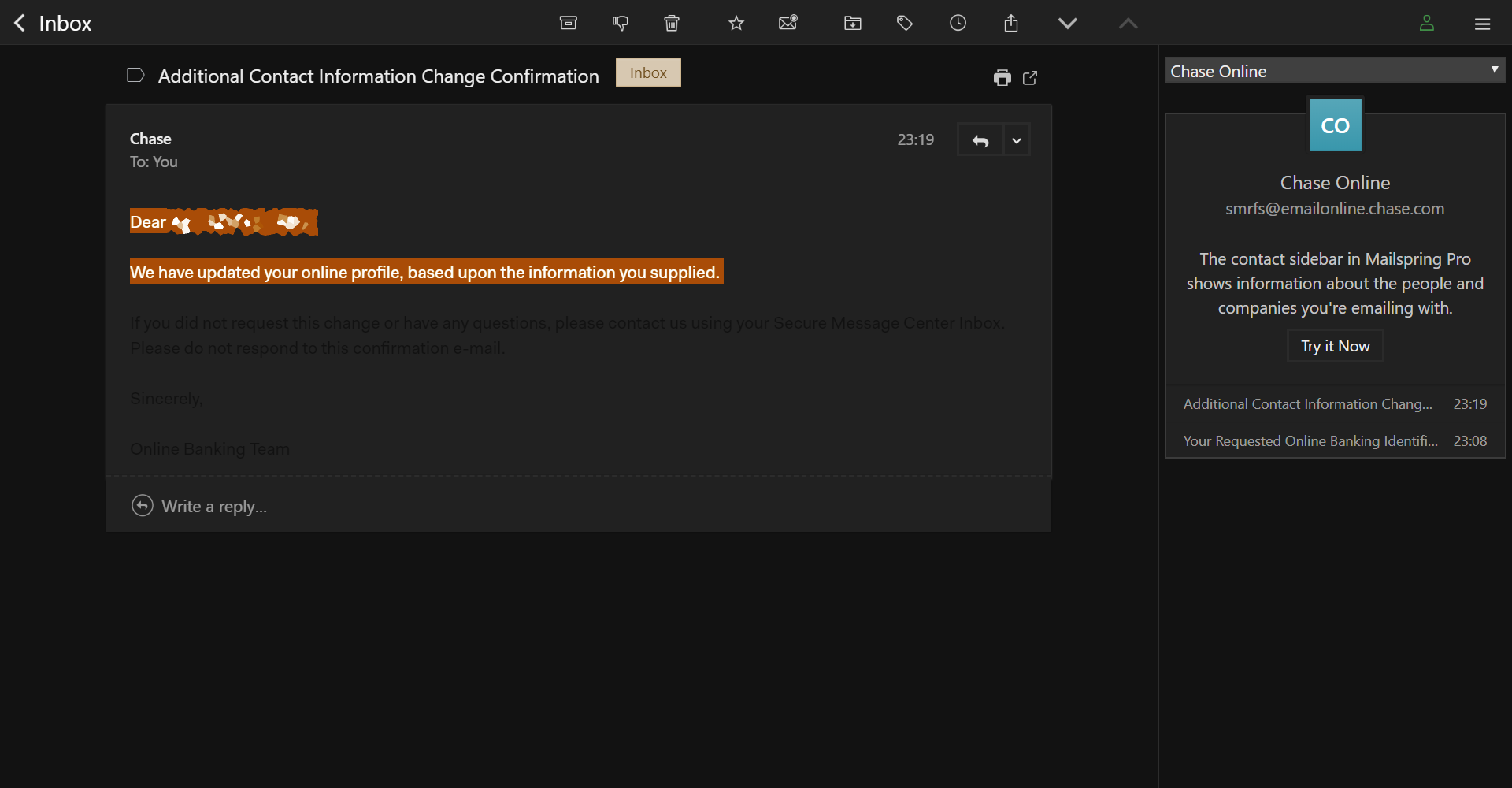Star this message
The width and height of the screenshot is (1512, 788).
tap(736, 23)
